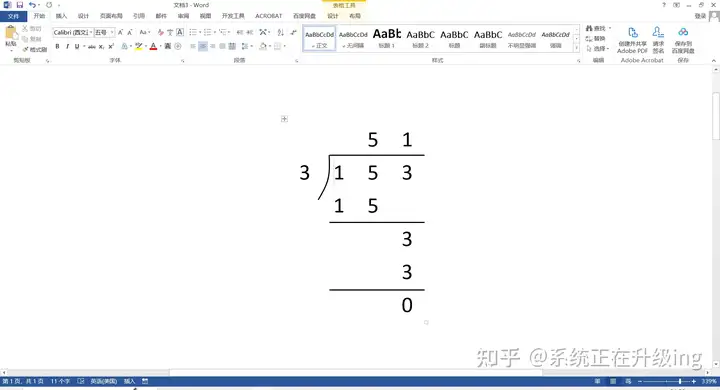
Task: Open the font size dropdown
Action: coord(112,33)
